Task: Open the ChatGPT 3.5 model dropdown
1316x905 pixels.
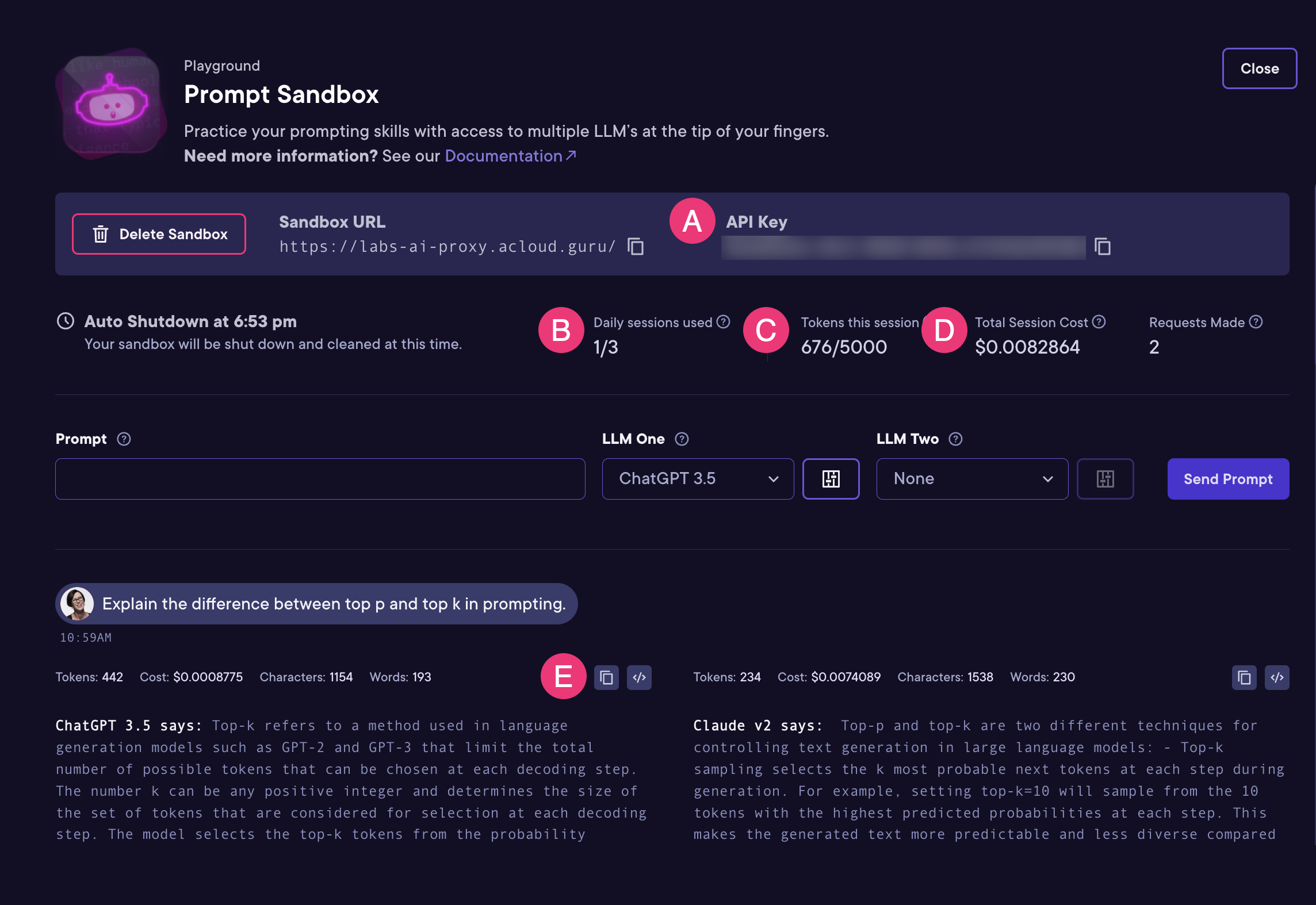Action: 698,478
